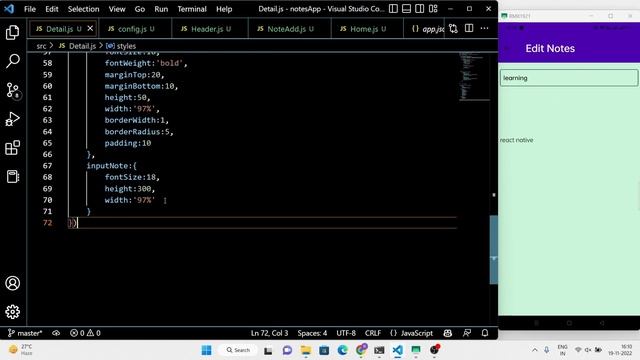Click Ln 72, Col 3 status
The width and height of the screenshot is (640, 360).
coord(269,333)
